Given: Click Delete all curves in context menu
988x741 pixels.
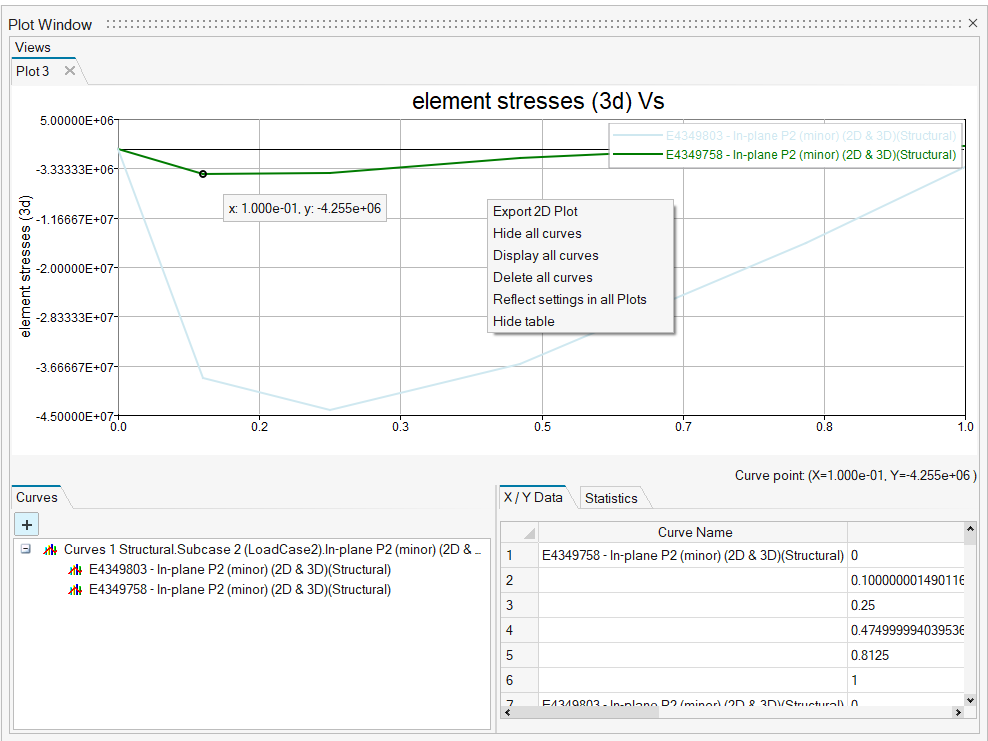Looking at the screenshot, I should (x=542, y=277).
